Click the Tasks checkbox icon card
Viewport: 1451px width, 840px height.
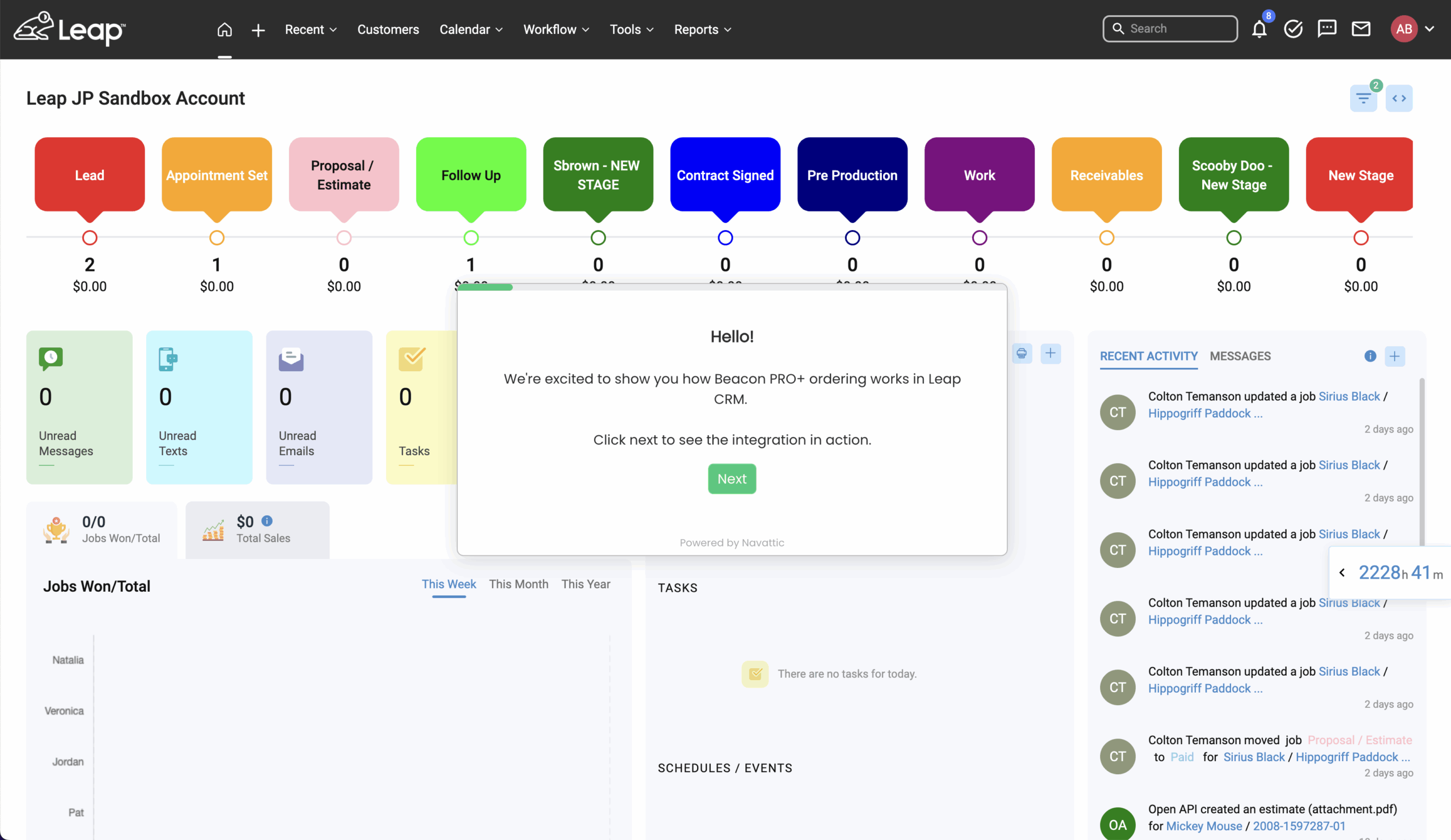[x=411, y=359]
